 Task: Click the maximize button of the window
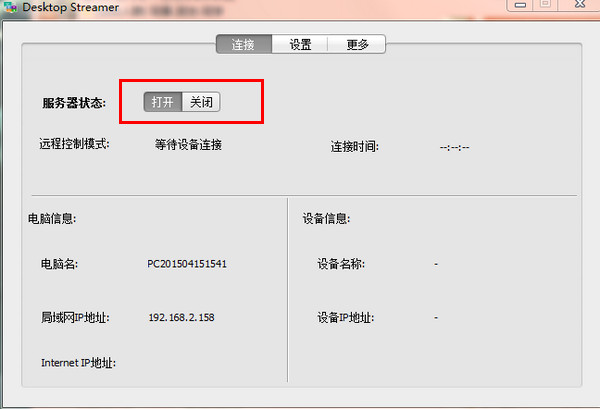[545, 4]
